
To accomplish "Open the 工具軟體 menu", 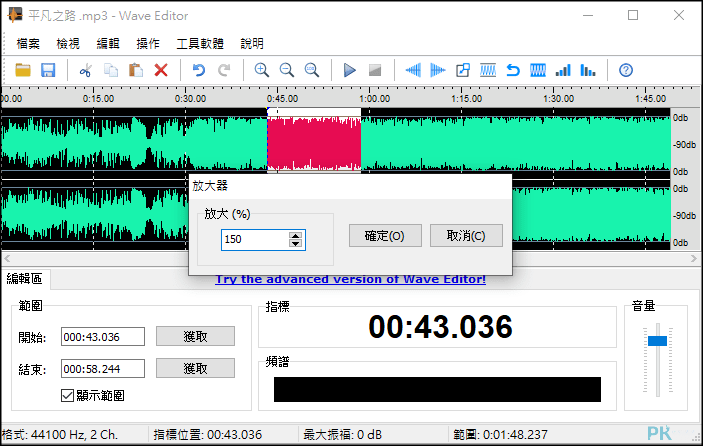I will [200, 43].
